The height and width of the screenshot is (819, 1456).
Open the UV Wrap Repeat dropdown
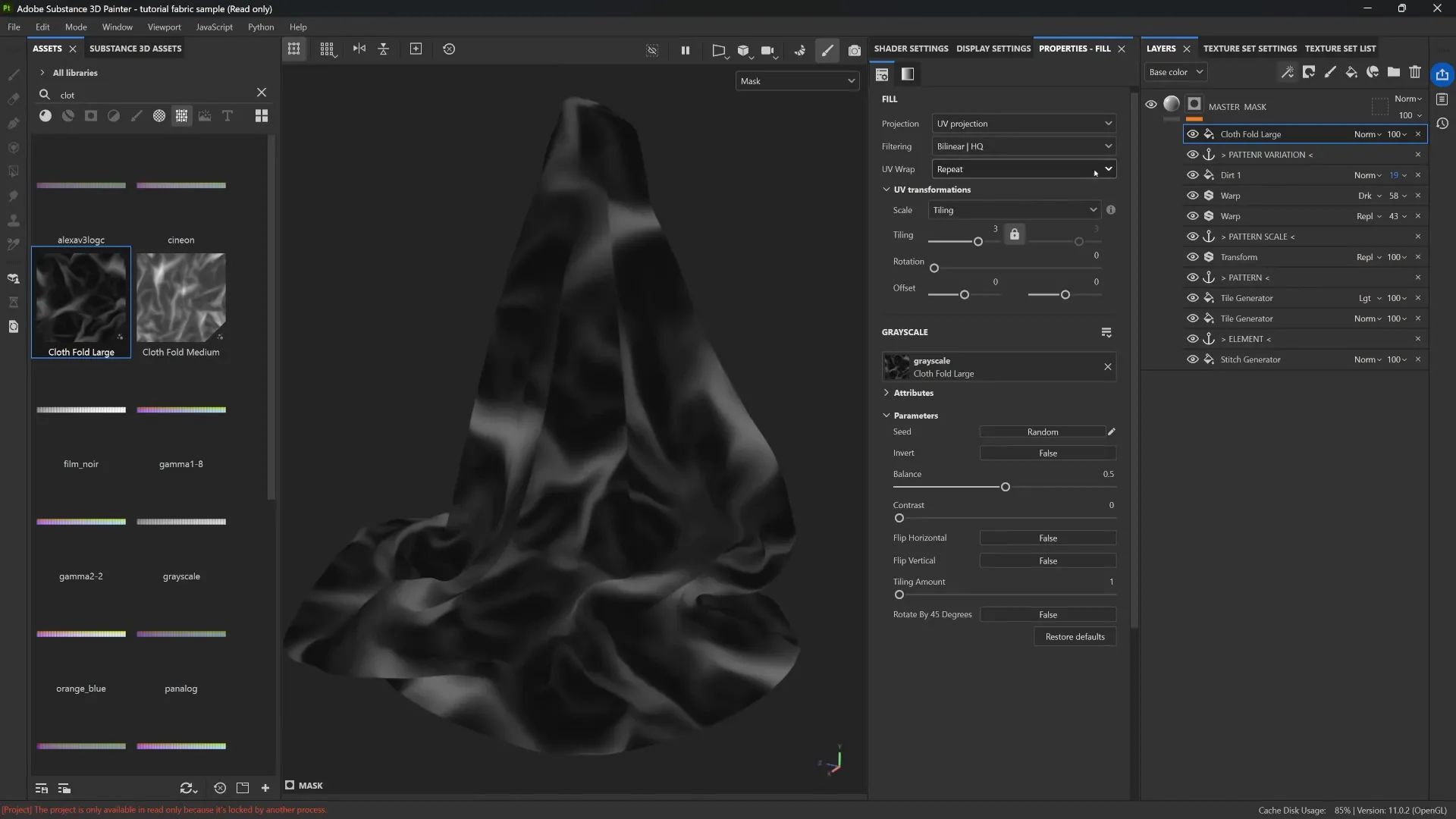pos(1024,169)
